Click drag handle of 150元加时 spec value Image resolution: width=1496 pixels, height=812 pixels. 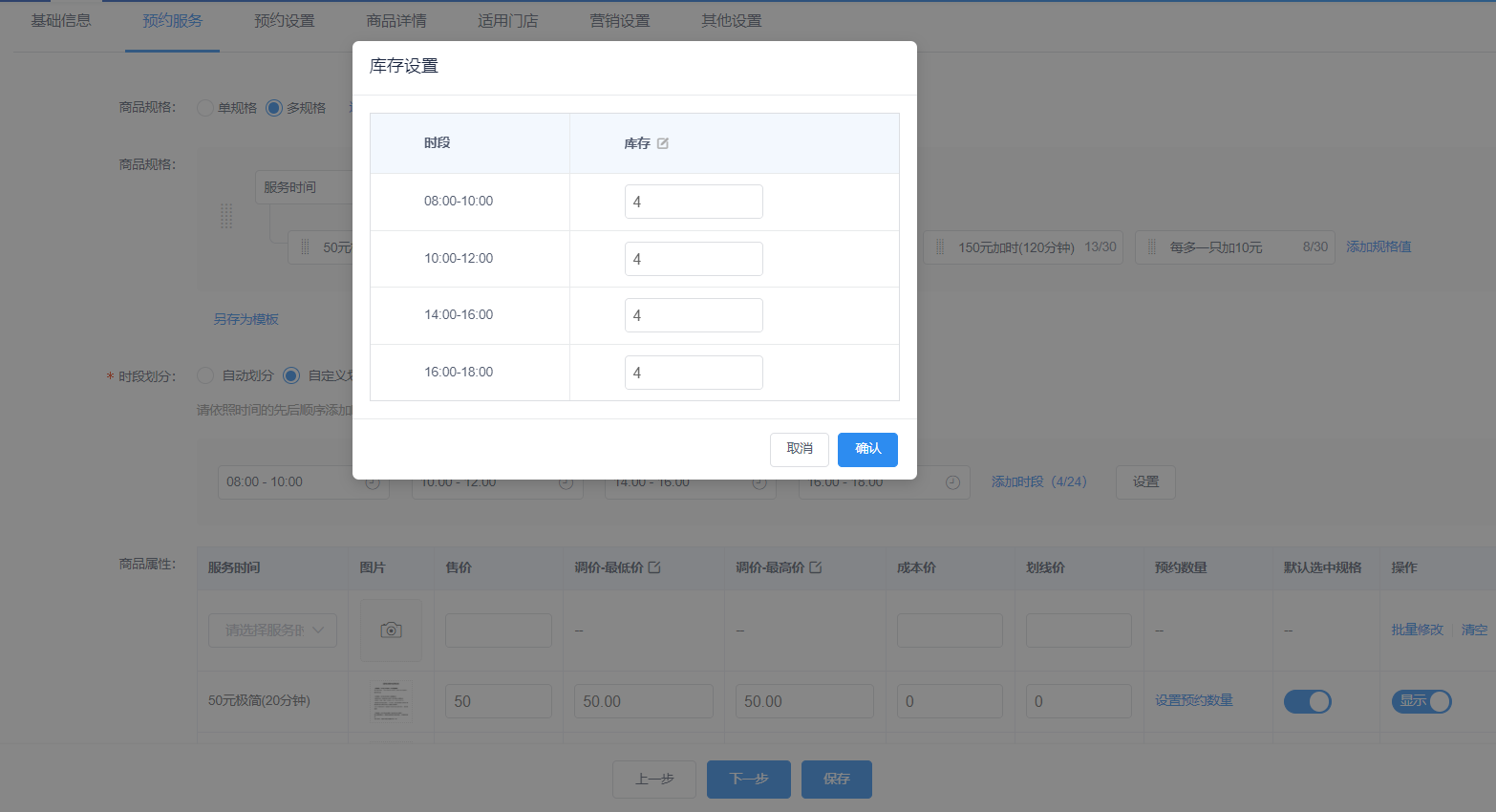[940, 247]
